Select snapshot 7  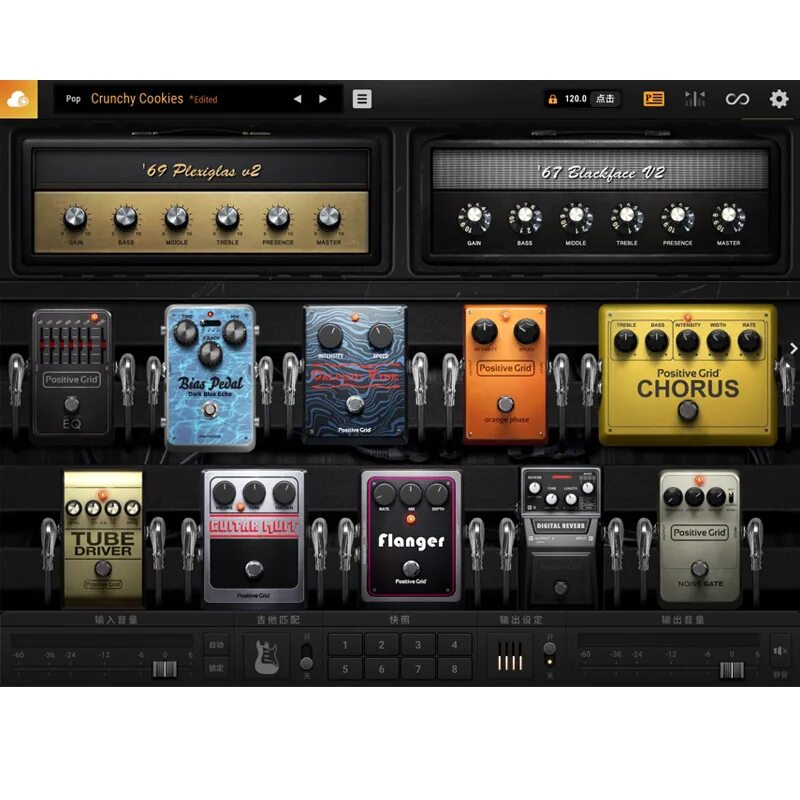(418, 668)
